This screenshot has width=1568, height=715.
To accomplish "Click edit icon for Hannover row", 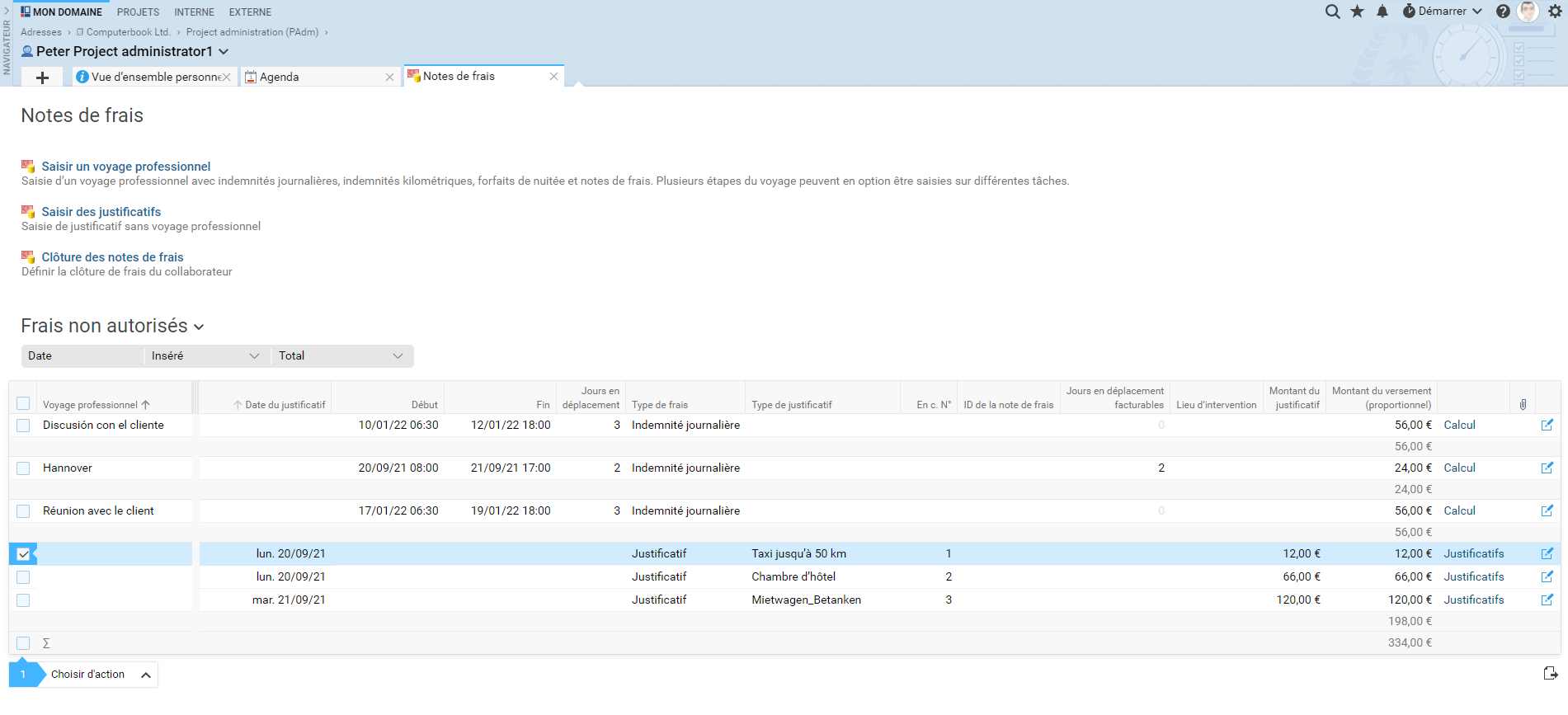I will (1547, 468).
